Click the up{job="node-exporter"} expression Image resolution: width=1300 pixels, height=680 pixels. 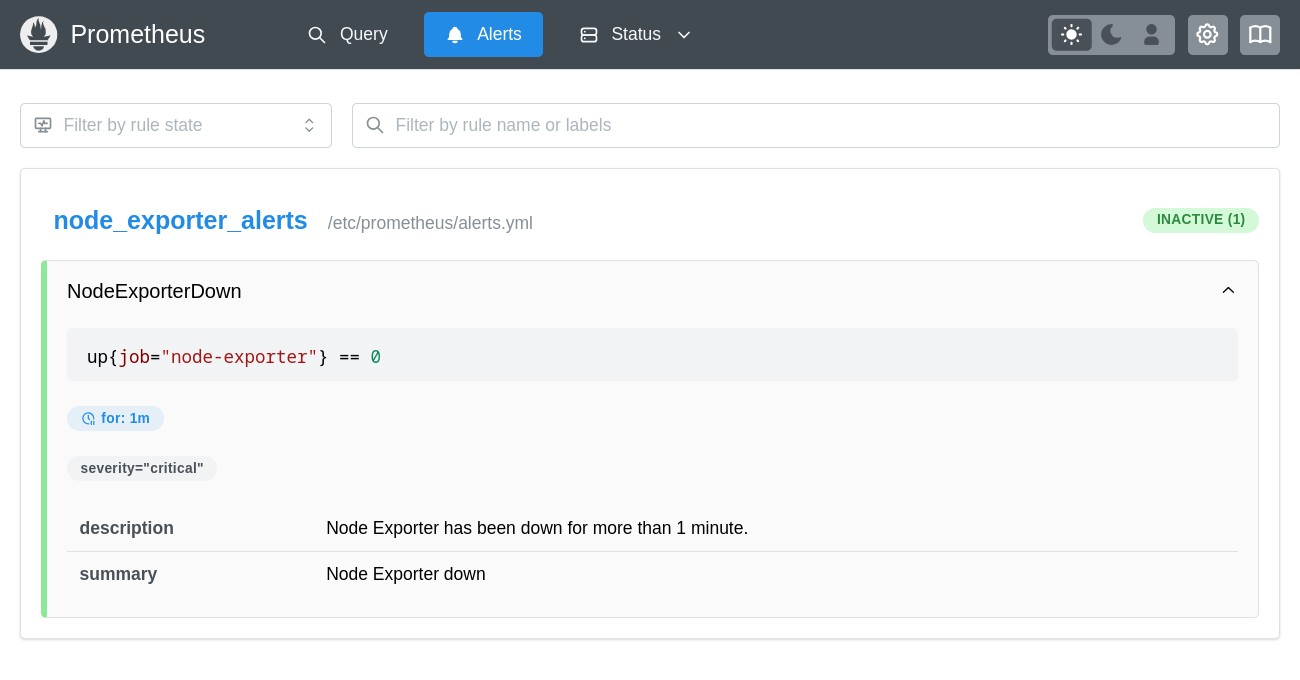pyautogui.click(x=234, y=357)
